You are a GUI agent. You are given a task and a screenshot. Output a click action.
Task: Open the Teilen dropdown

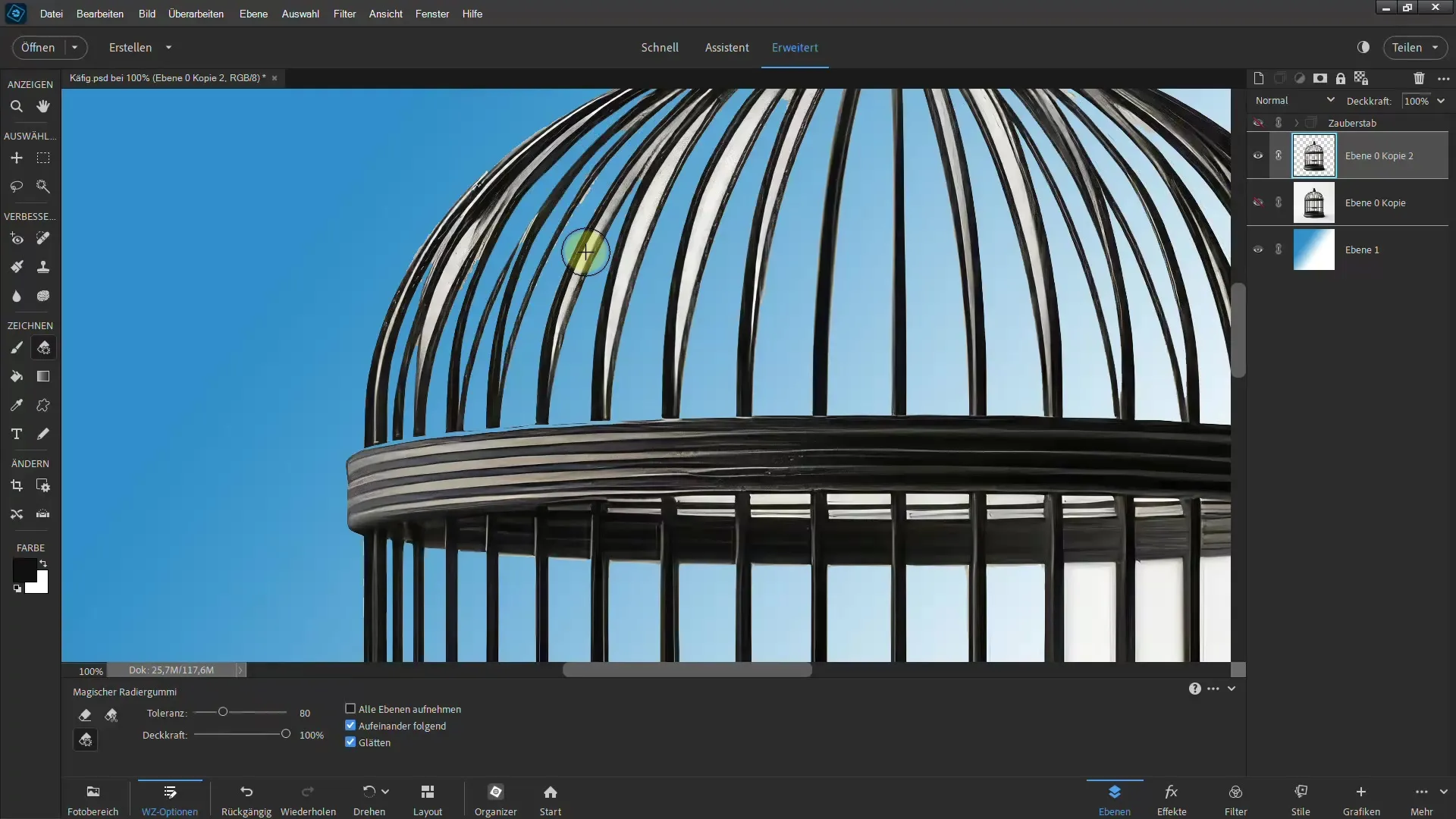(1435, 47)
